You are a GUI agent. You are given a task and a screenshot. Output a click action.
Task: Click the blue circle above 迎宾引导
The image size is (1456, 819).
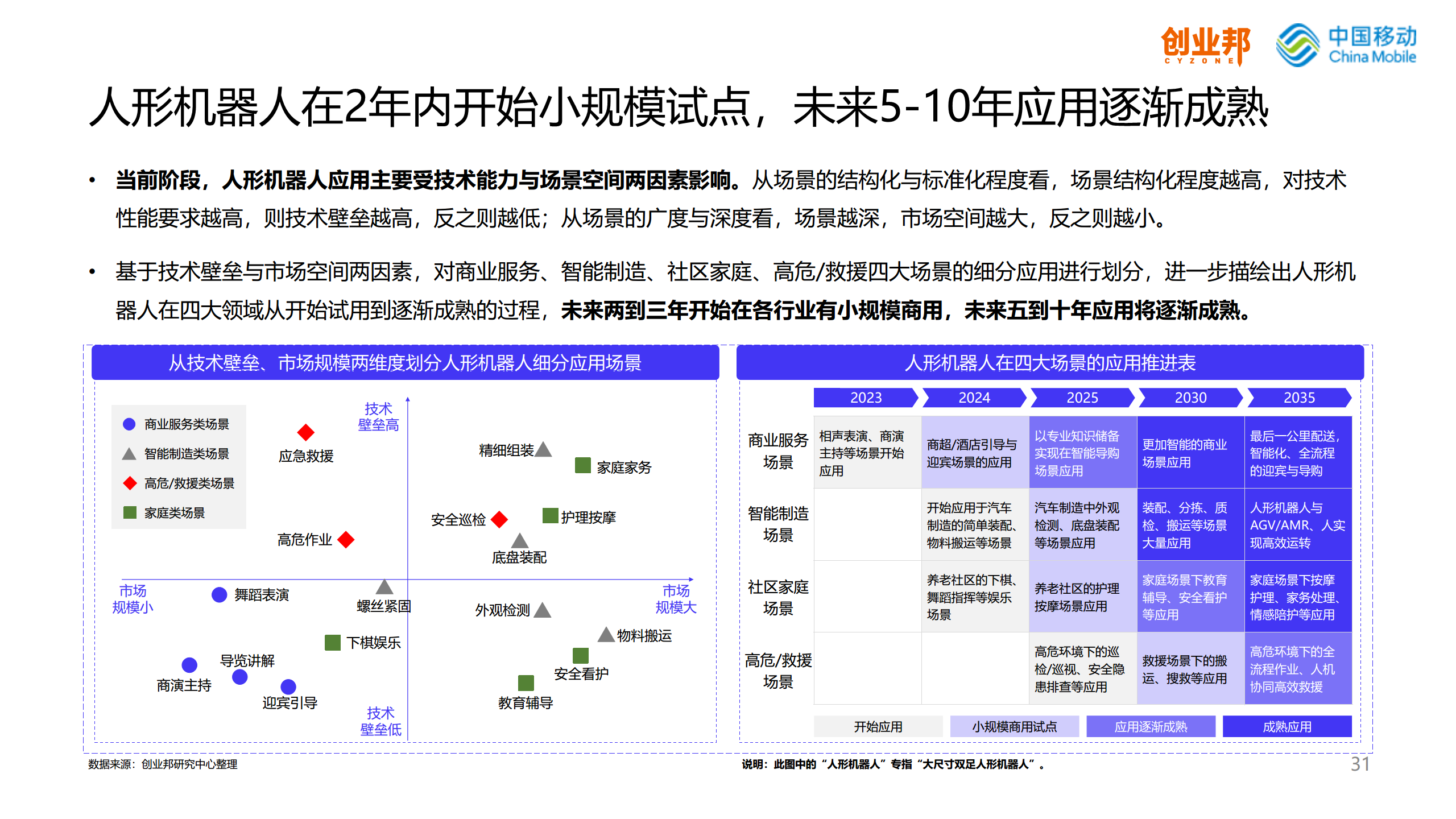click(x=288, y=686)
